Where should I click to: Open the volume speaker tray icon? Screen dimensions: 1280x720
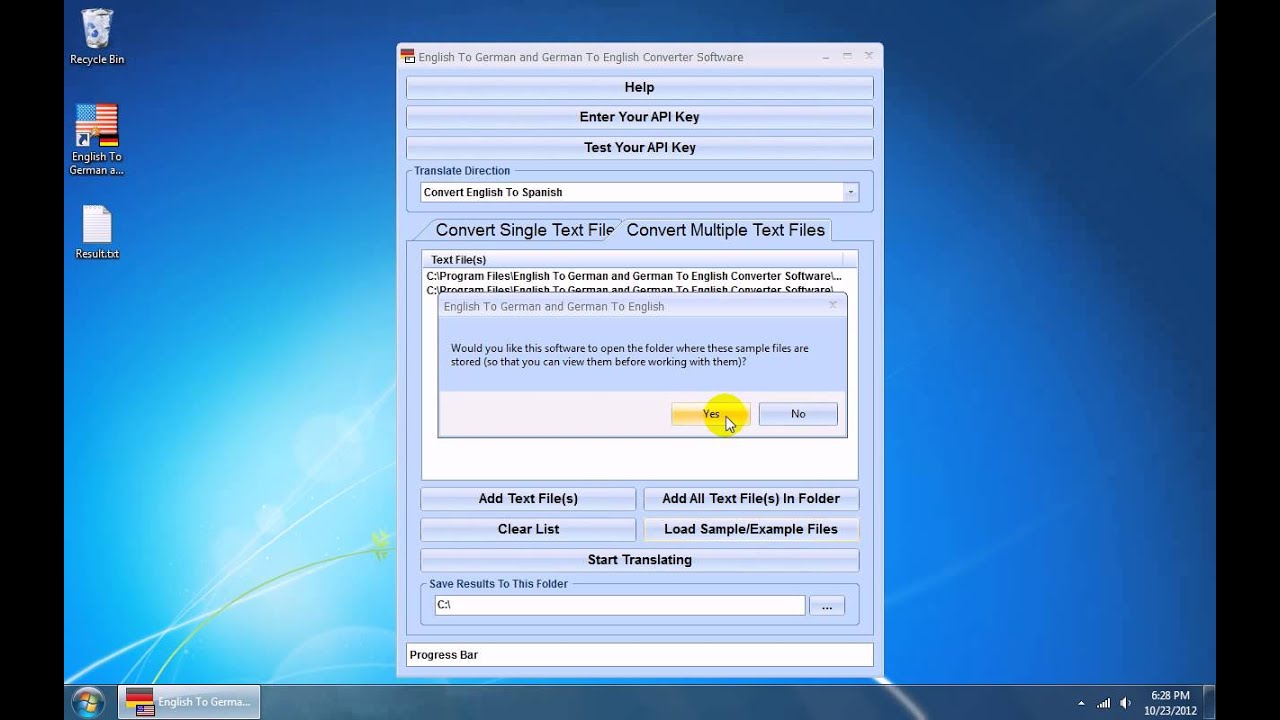coord(1126,702)
